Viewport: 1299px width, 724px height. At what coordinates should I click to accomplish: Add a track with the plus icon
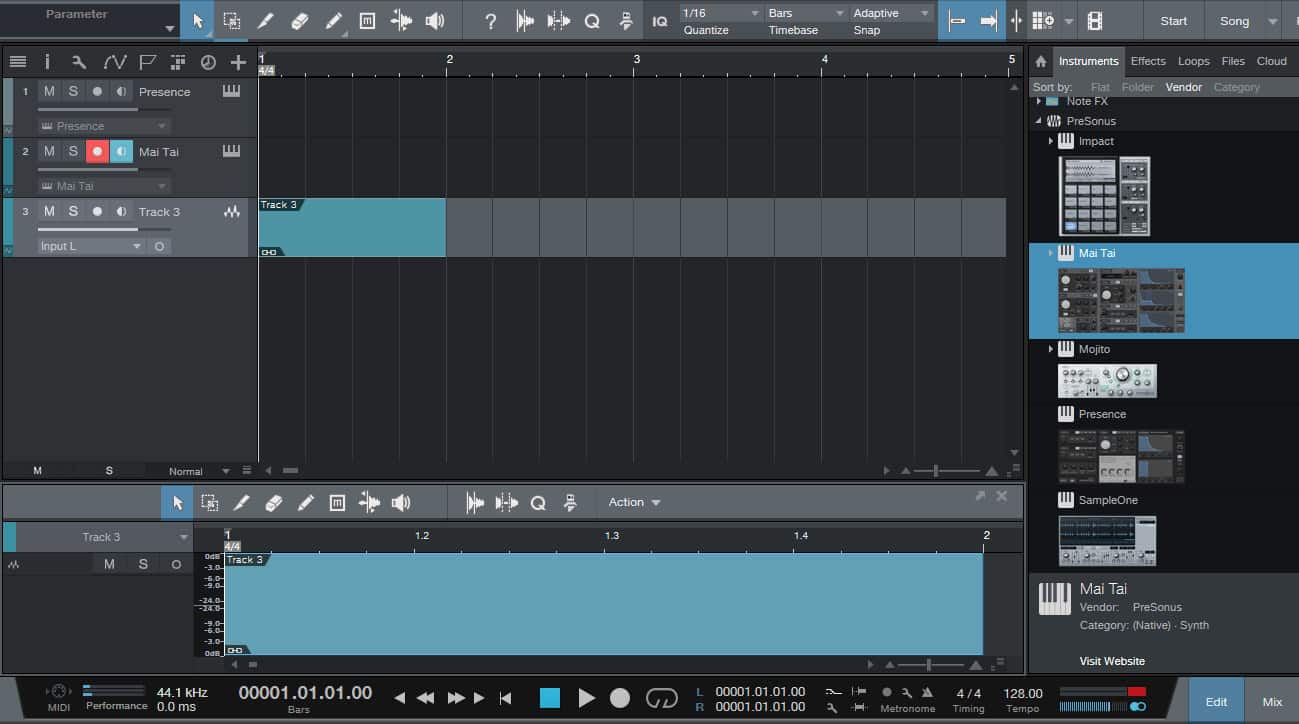click(x=238, y=62)
